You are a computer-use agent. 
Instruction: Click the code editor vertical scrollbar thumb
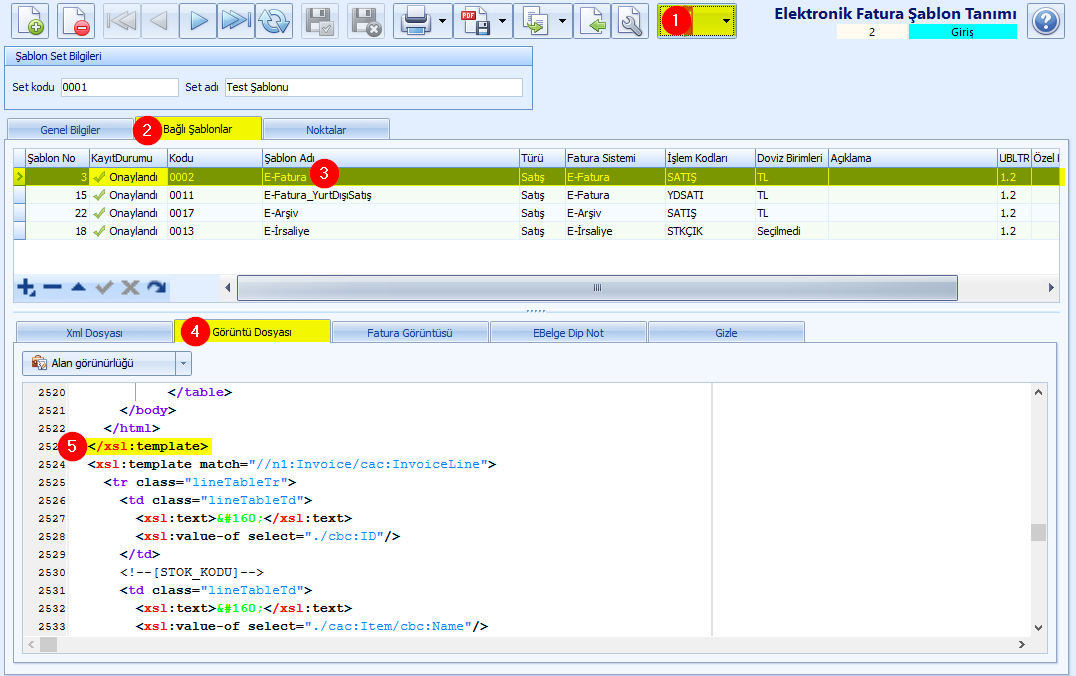1038,532
